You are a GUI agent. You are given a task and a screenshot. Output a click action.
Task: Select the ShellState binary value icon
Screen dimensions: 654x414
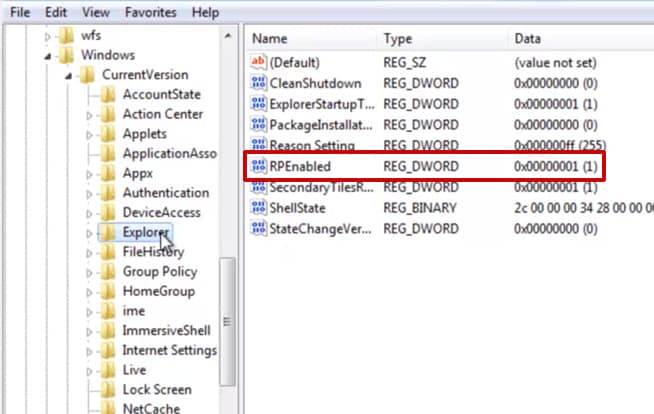[x=257, y=208]
